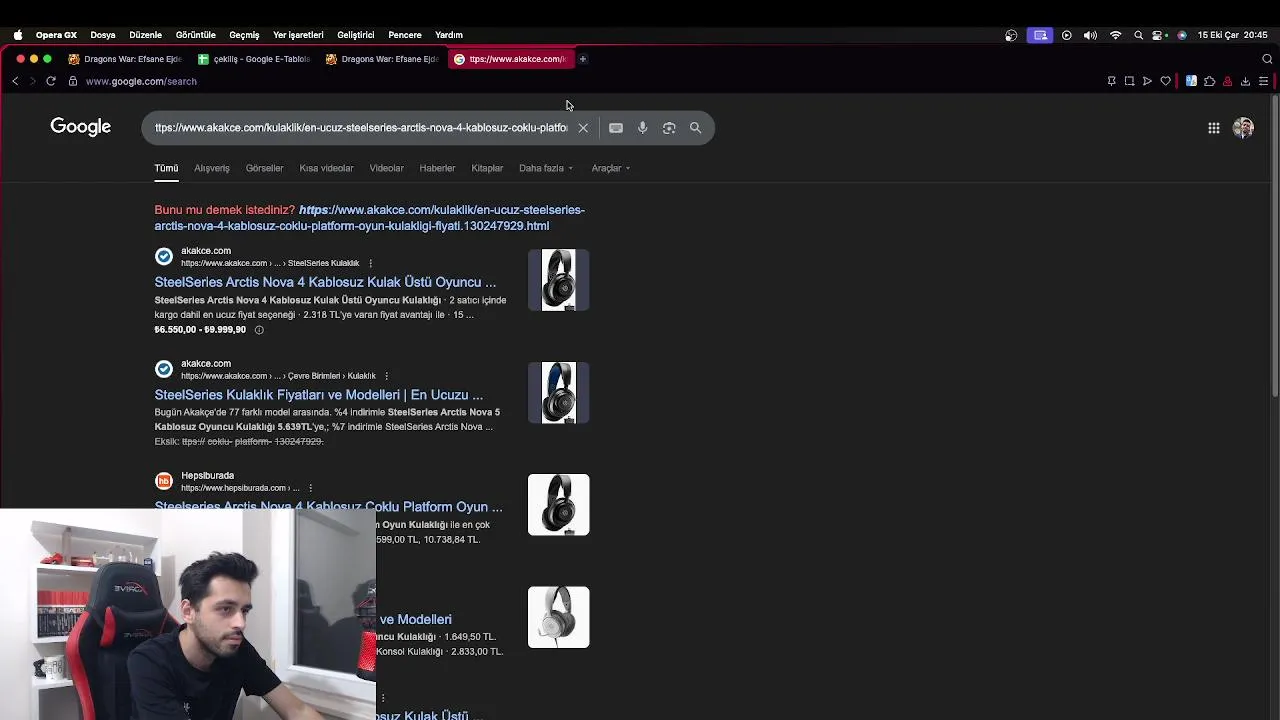
Task: Click the www.google.com/search address bar
Action: click(x=141, y=81)
